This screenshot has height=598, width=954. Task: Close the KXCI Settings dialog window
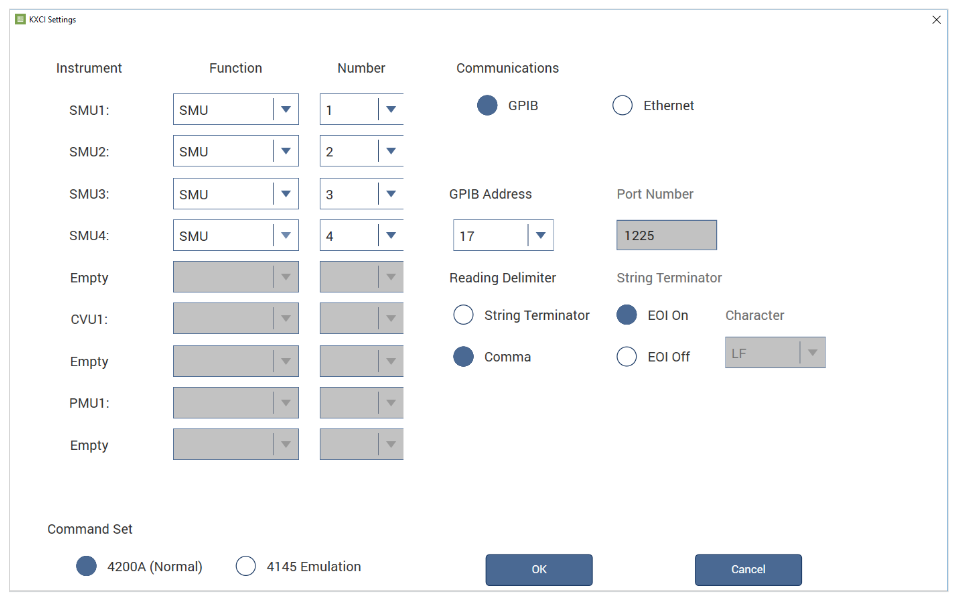pos(936,19)
